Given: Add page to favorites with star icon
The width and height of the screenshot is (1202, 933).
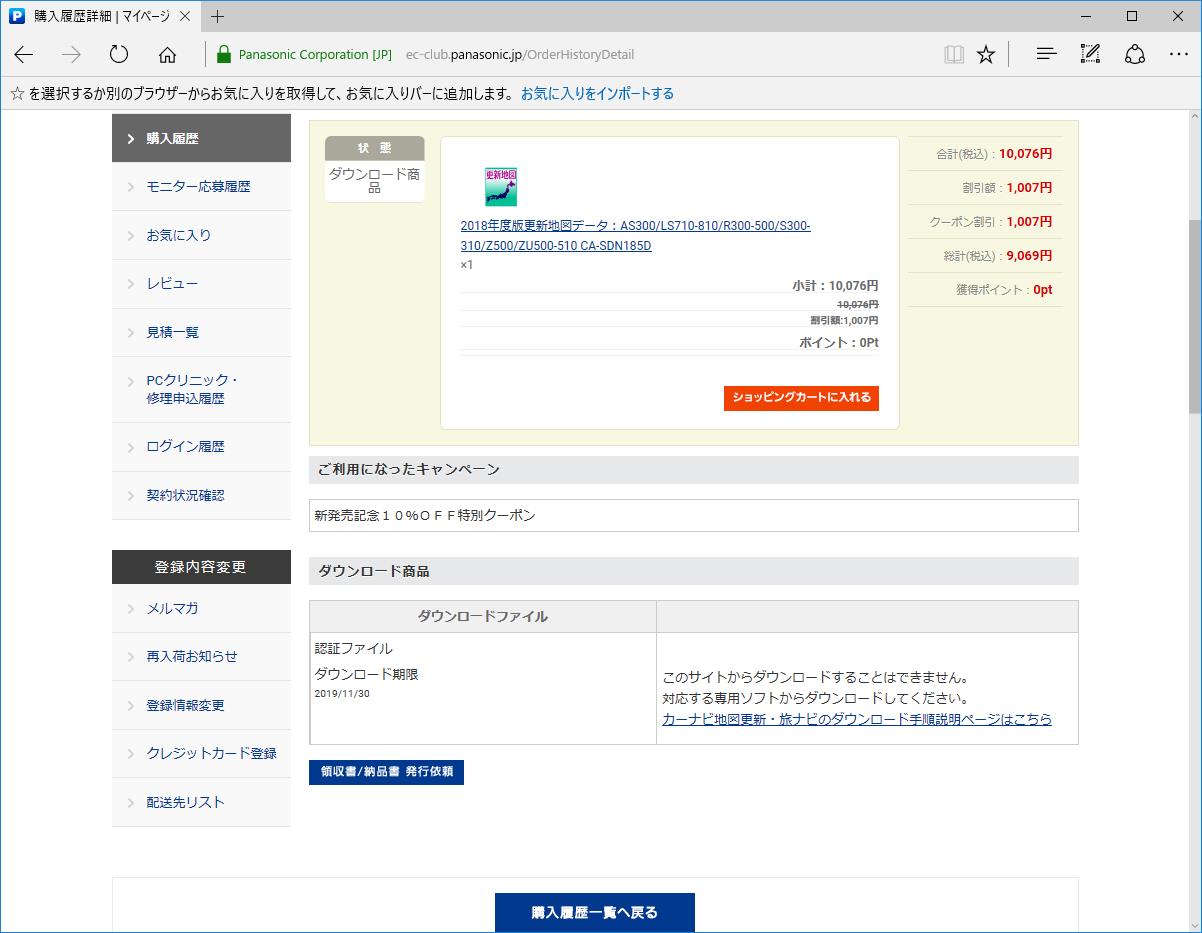Looking at the screenshot, I should [x=986, y=55].
